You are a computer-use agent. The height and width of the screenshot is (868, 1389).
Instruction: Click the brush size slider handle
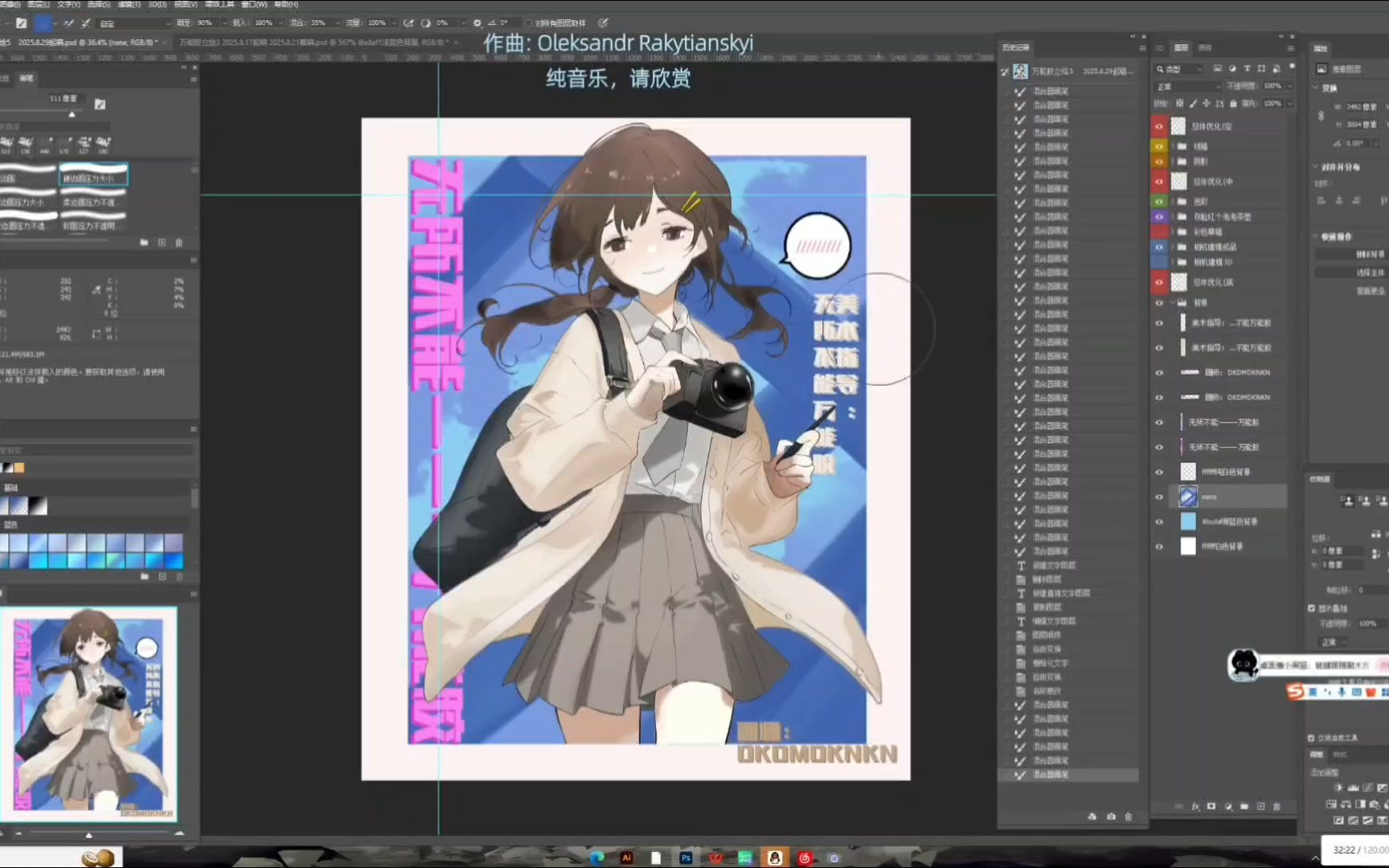pyautogui.click(x=72, y=114)
